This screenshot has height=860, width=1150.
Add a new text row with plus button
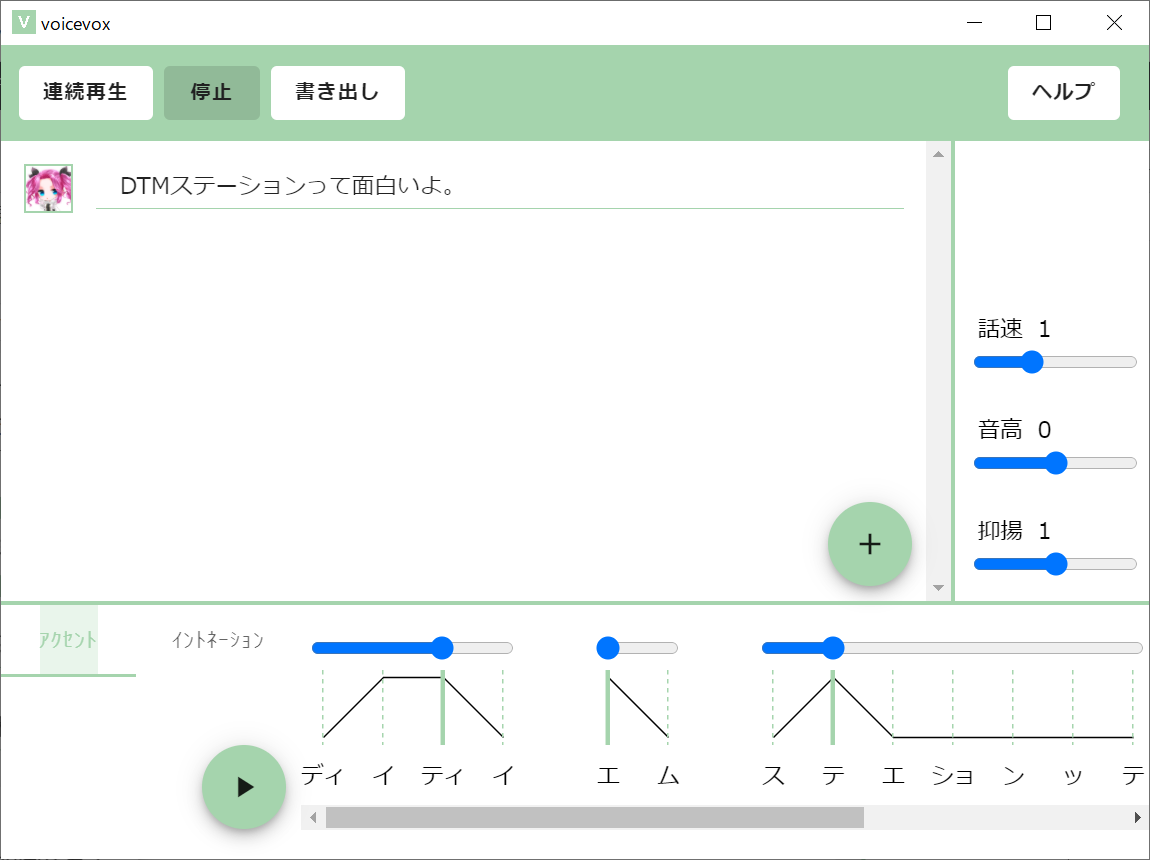coord(870,544)
